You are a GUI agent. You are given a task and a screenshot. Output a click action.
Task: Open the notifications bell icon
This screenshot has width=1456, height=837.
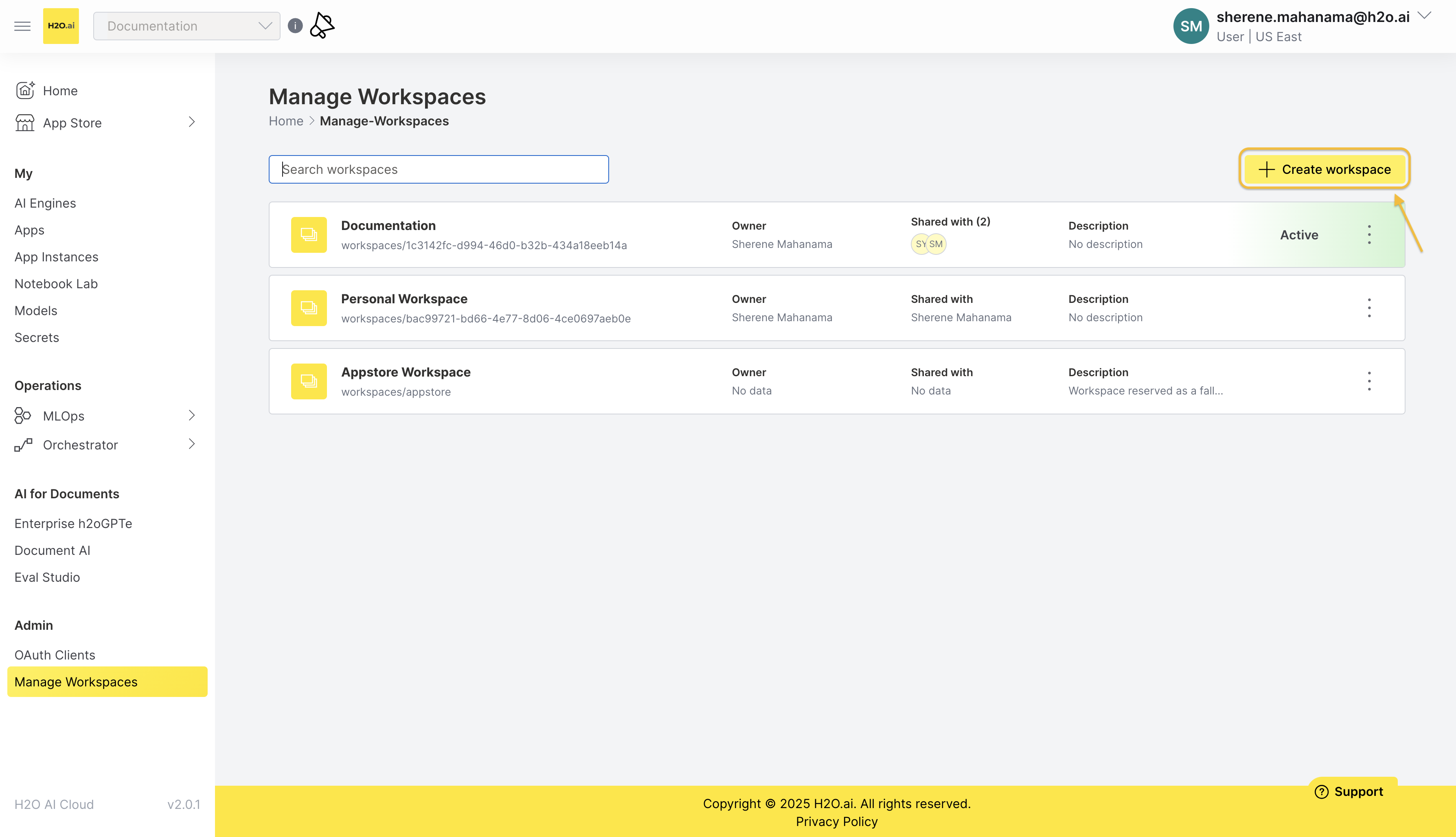click(322, 26)
